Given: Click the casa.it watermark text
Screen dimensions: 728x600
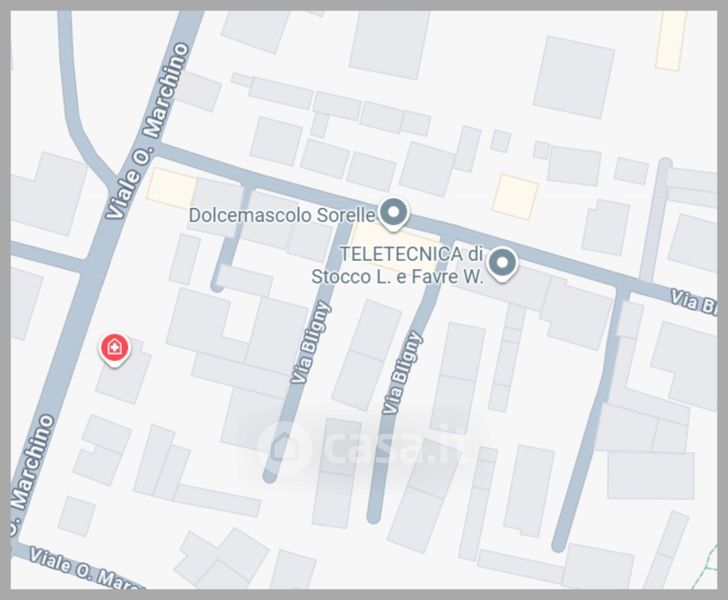Looking at the screenshot, I should (397, 445).
